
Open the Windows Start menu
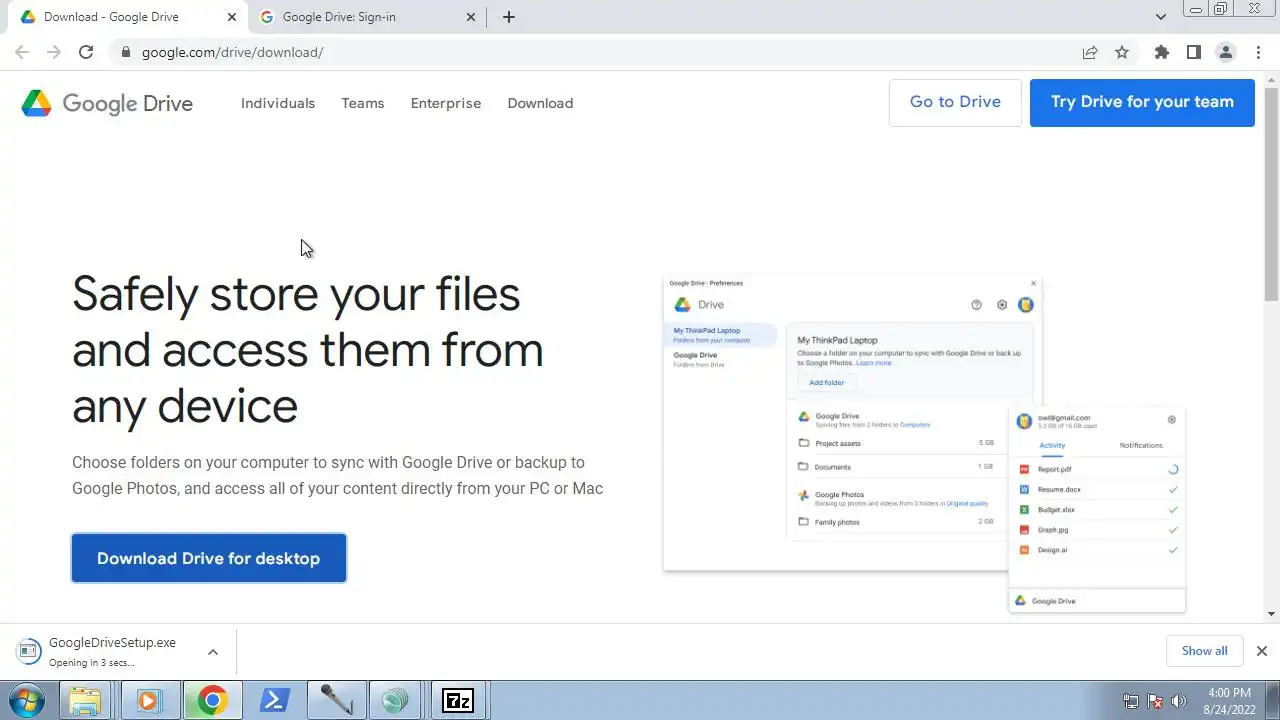click(x=25, y=700)
